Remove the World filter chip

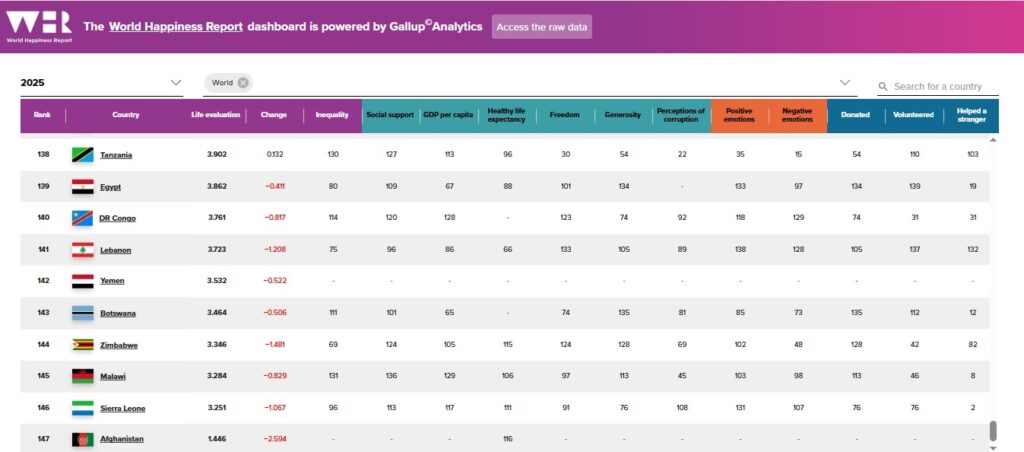pos(243,83)
